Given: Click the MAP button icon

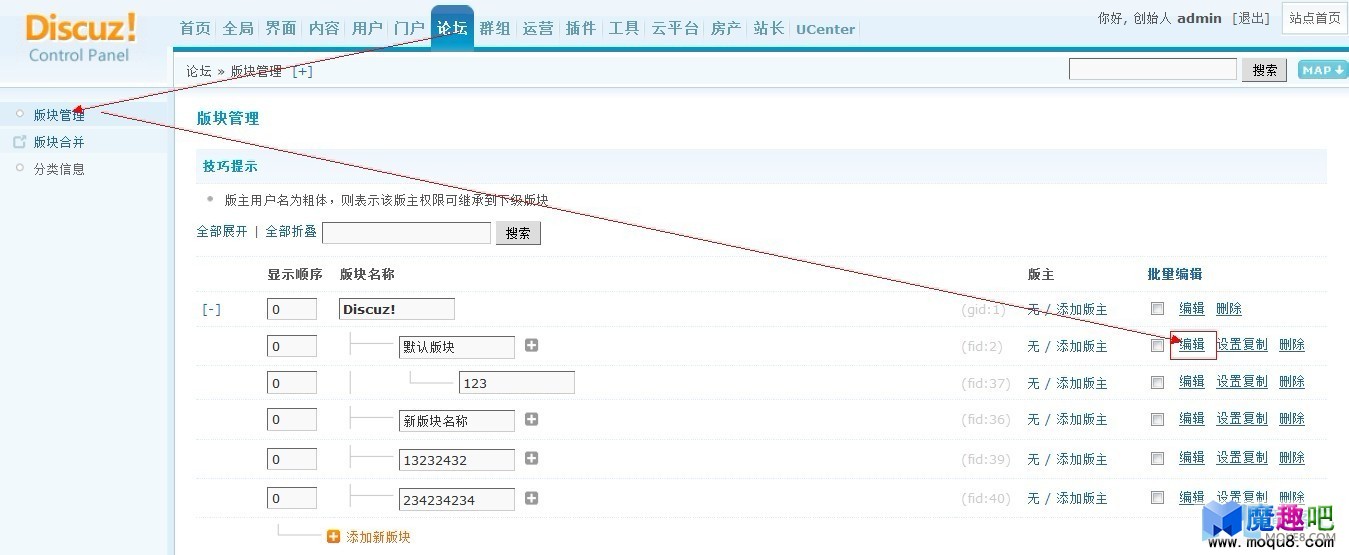Looking at the screenshot, I should point(1322,70).
